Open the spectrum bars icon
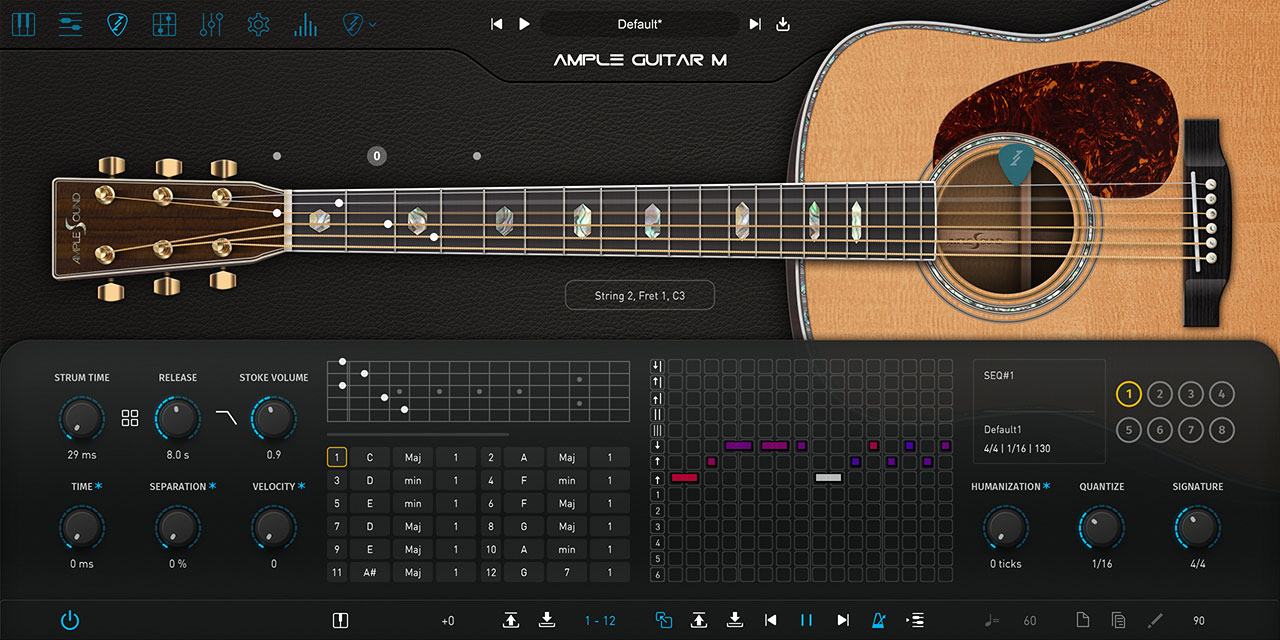Viewport: 1280px width, 640px height. point(305,24)
